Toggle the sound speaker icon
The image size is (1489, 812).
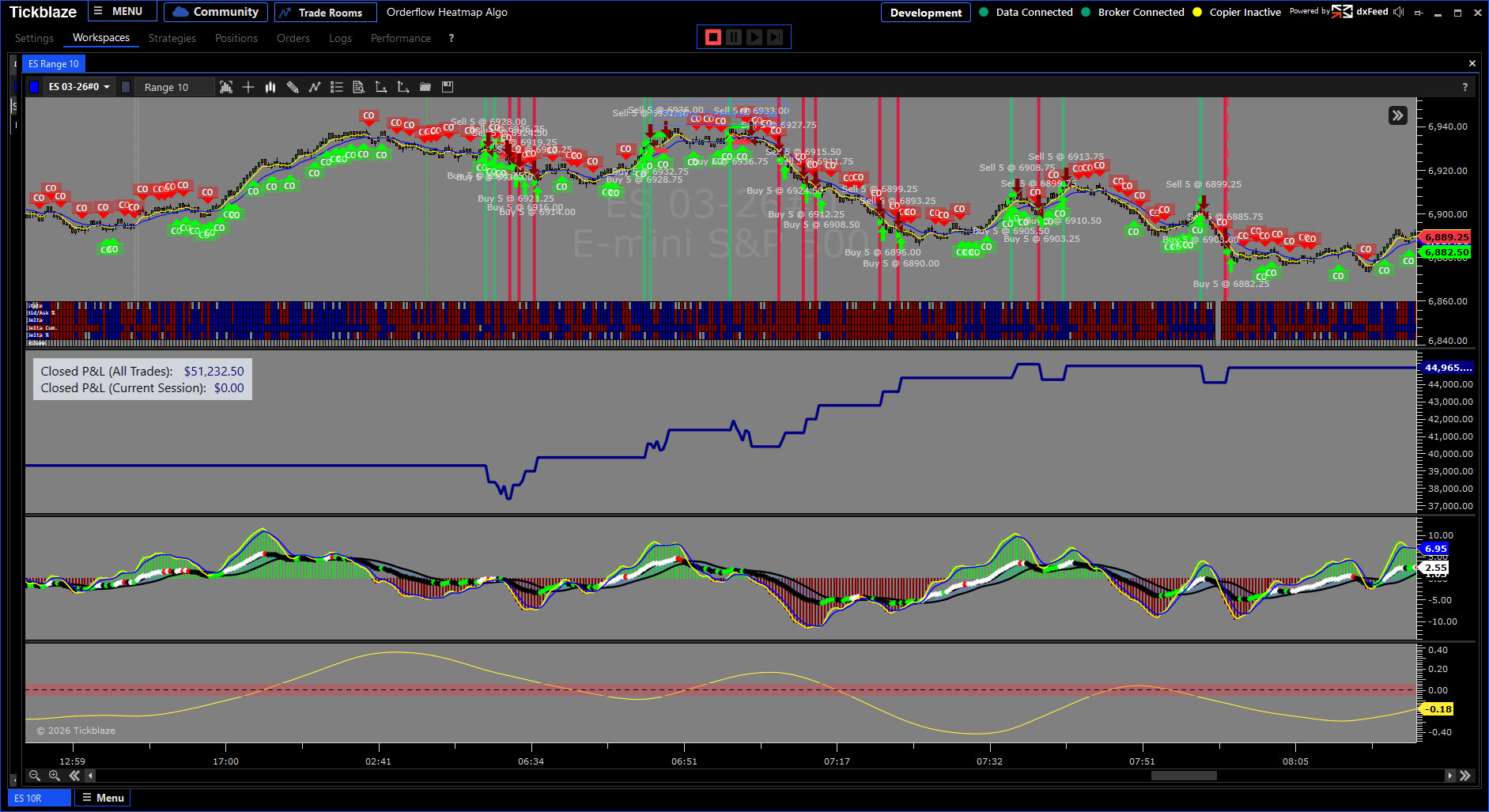tap(1399, 12)
